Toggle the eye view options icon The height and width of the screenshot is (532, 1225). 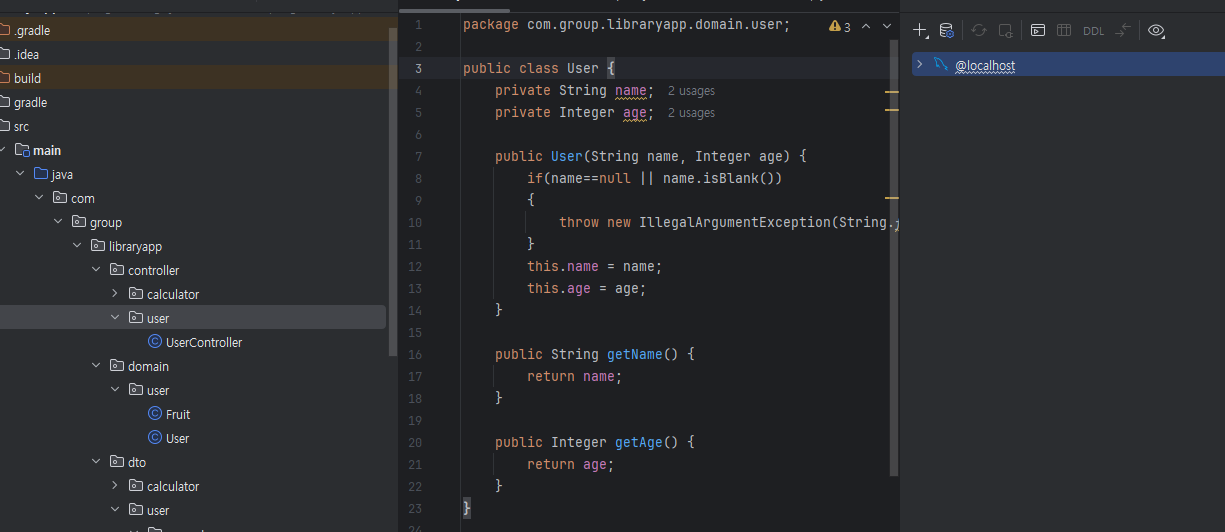pos(1156,30)
